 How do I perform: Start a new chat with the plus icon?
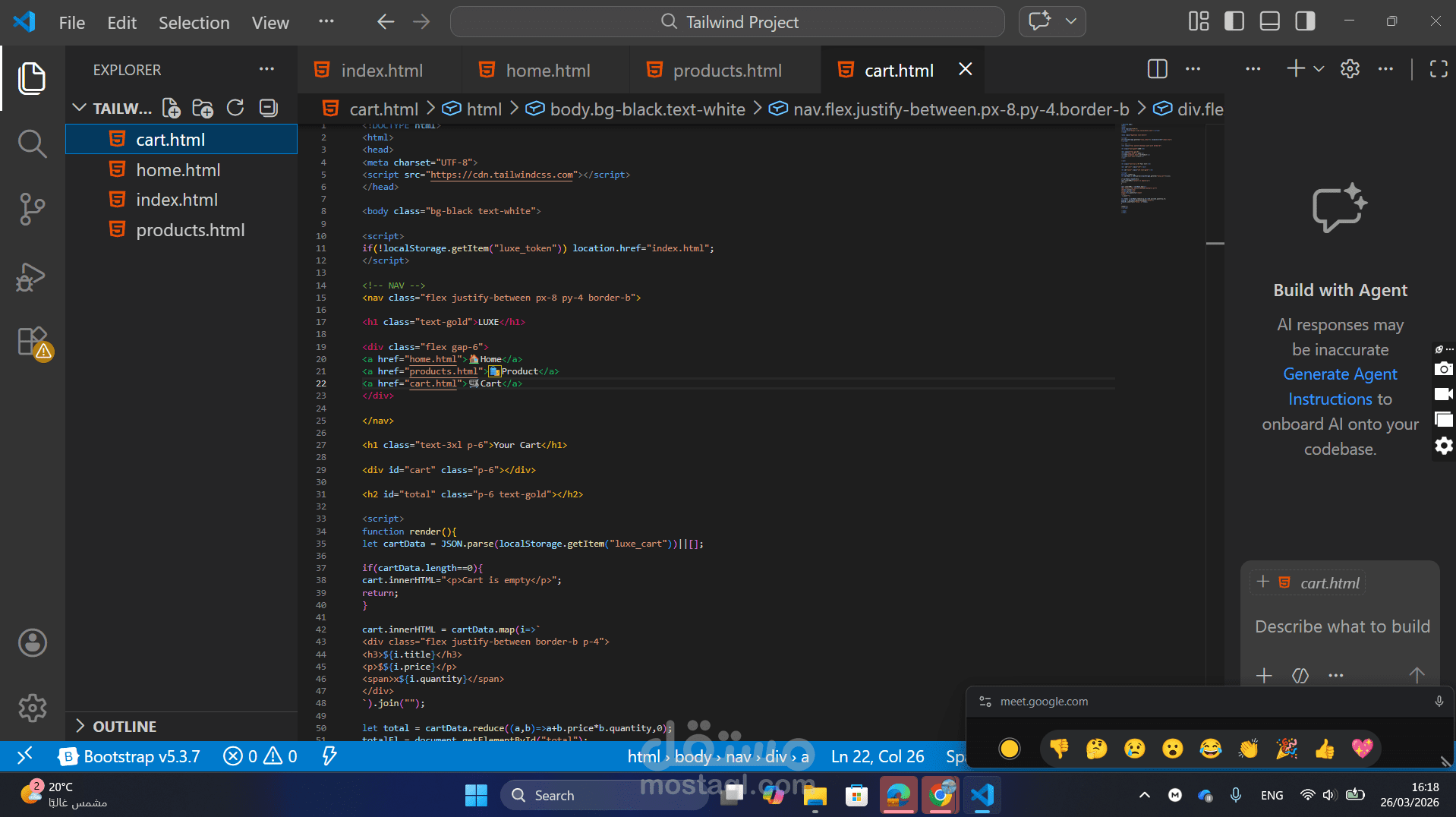click(1296, 69)
